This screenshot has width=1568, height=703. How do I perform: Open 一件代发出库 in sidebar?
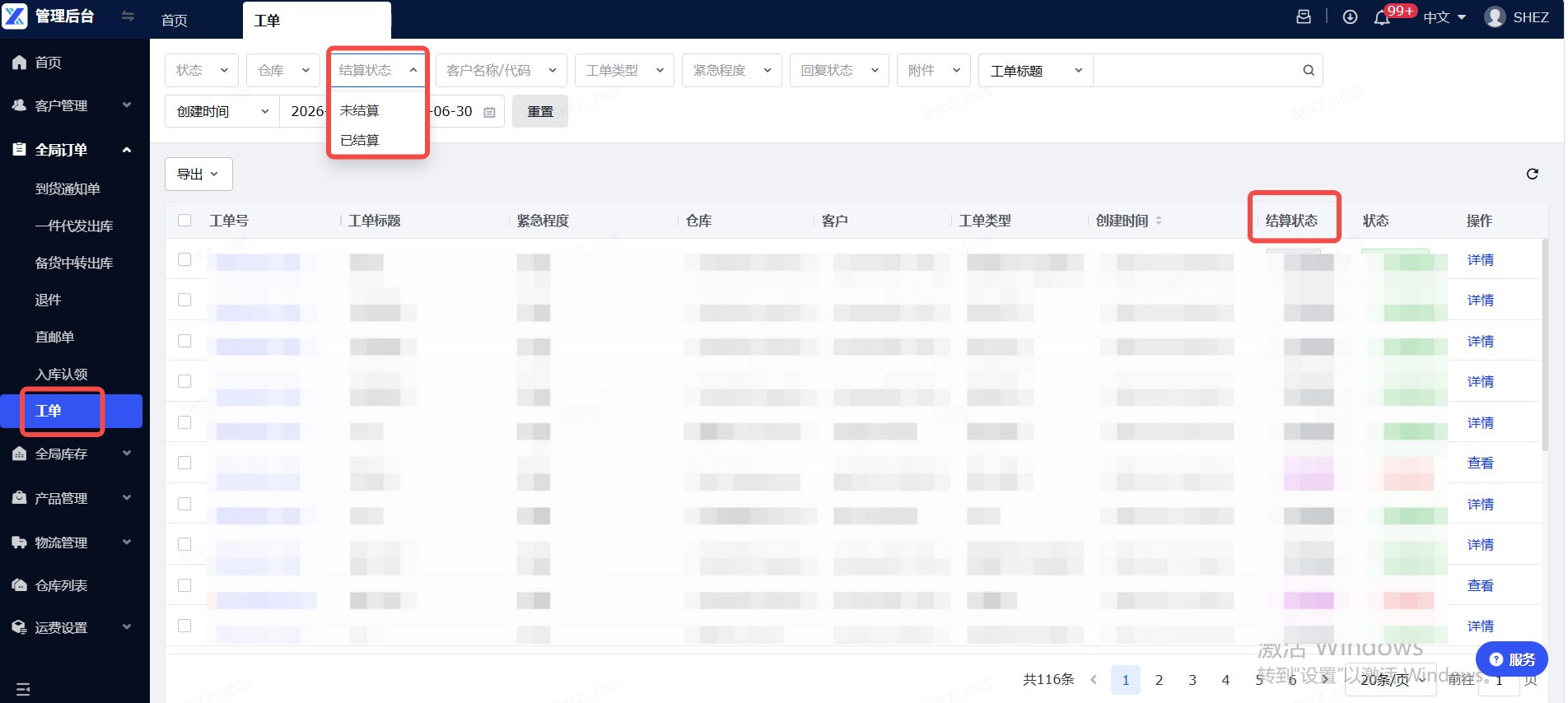click(x=74, y=226)
